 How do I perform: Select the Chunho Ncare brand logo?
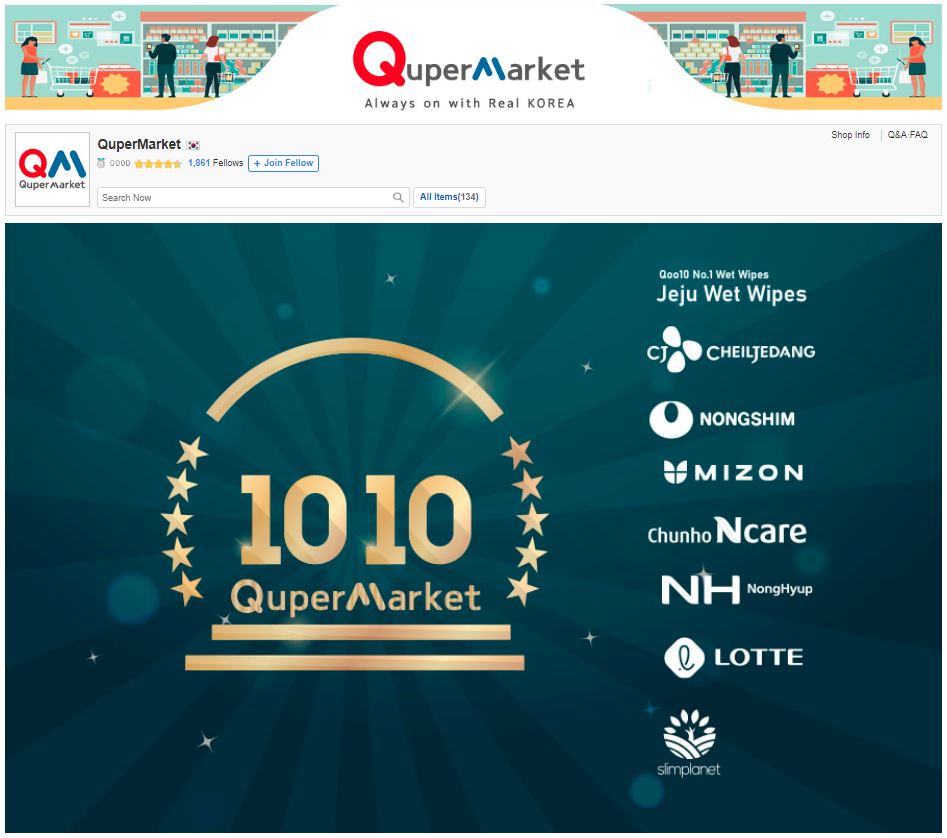pyautogui.click(x=726, y=532)
